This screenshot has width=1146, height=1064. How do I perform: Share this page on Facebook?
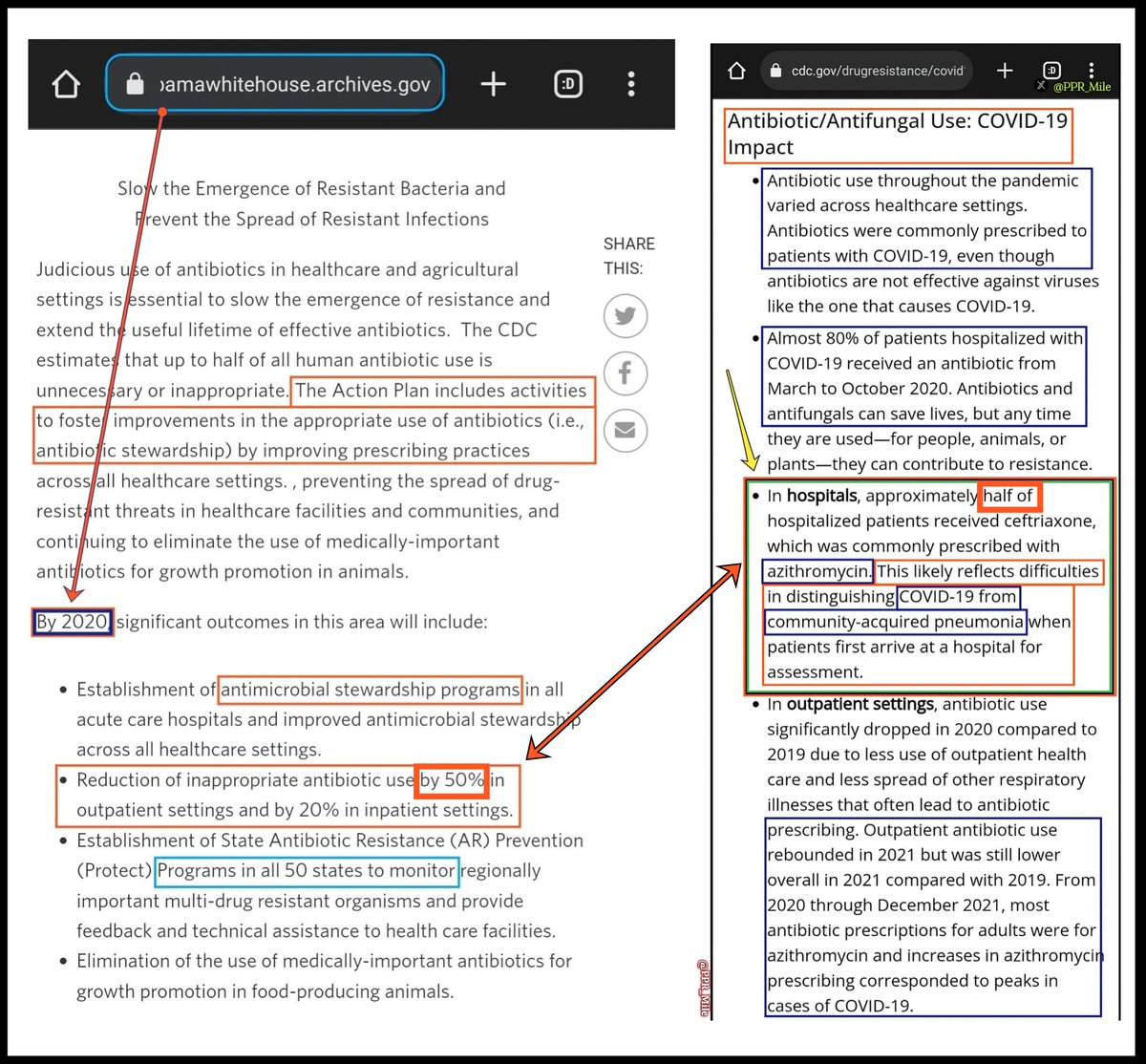point(626,372)
